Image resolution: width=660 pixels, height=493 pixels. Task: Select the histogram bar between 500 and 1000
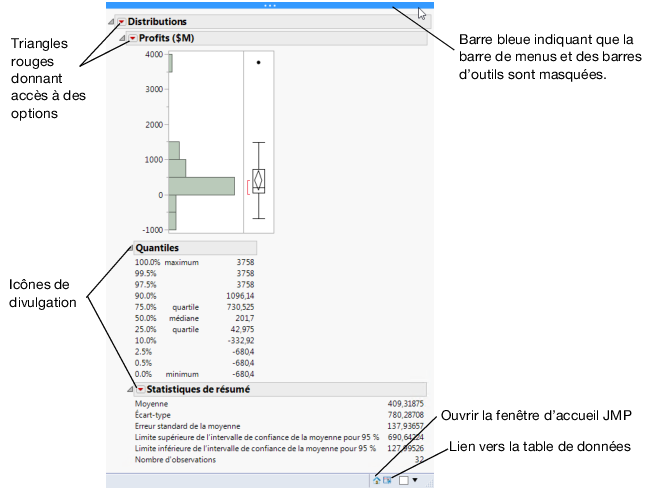(177, 168)
